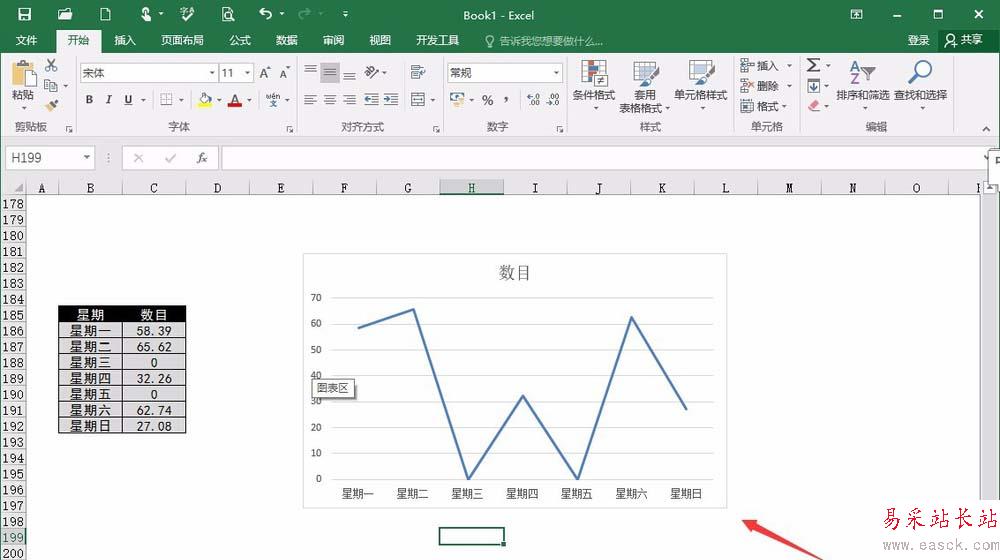Open font dialog launcher in 字体 group
The width and height of the screenshot is (1000, 560).
pyautogui.click(x=290, y=129)
